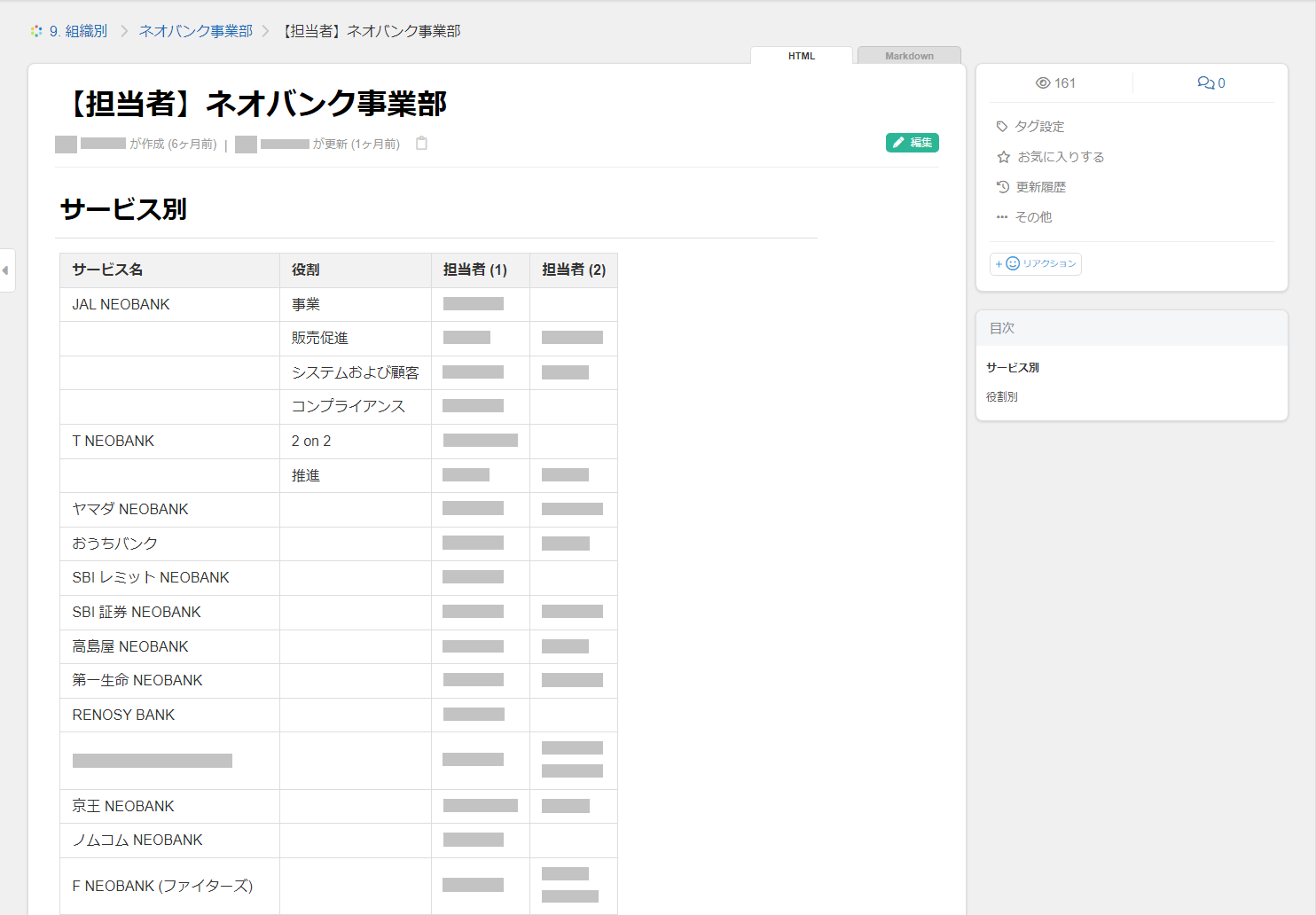Viewport: 1316px width, 915px height.
Task: Click the + リアクション reaction button
Action: click(1036, 264)
